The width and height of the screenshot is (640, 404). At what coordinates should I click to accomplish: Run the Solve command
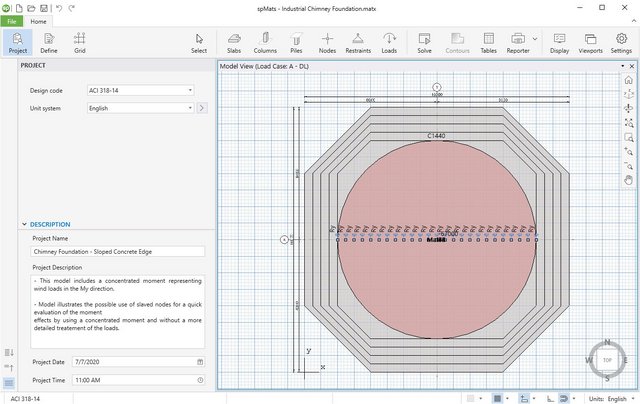[424, 43]
